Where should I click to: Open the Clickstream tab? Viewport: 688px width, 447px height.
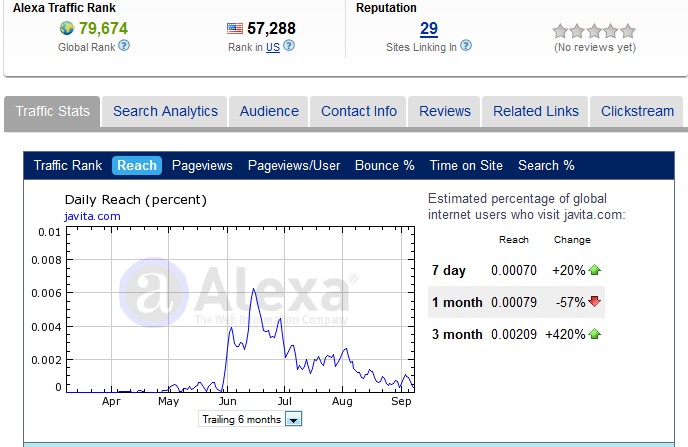[637, 111]
